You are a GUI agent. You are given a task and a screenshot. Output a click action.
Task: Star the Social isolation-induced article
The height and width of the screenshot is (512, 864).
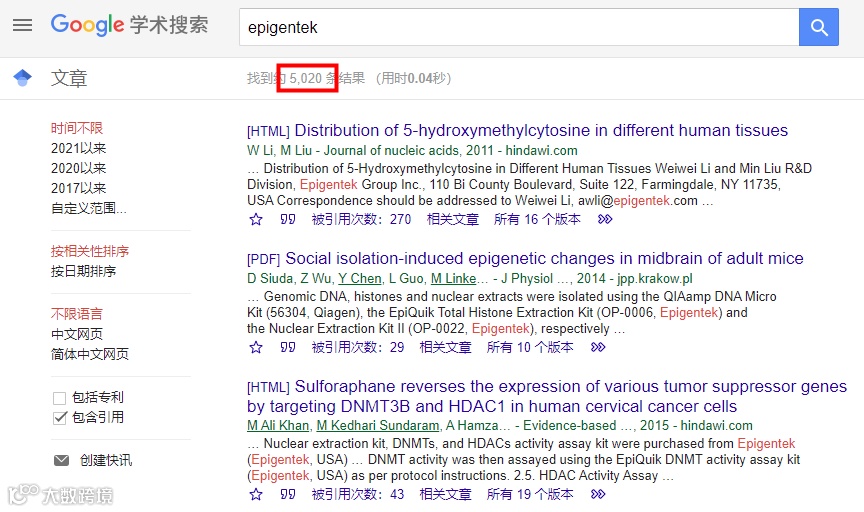(256, 347)
